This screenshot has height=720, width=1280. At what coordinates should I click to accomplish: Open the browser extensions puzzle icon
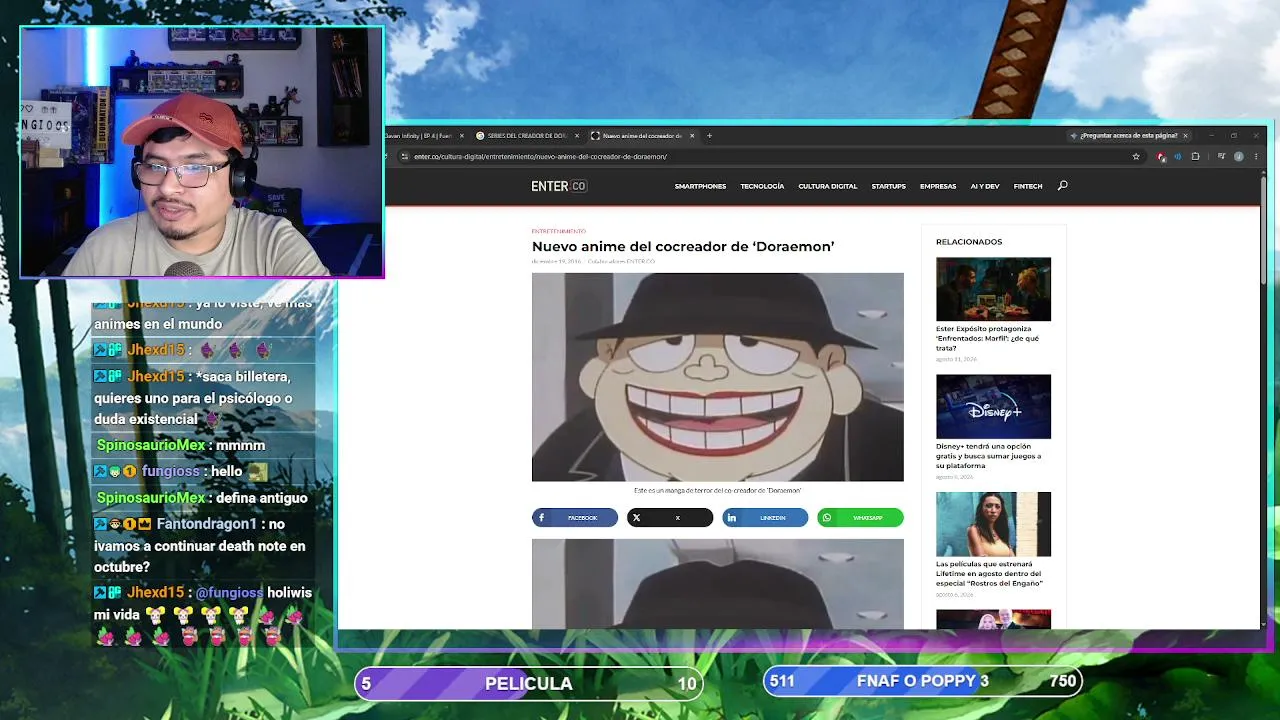tap(1195, 156)
